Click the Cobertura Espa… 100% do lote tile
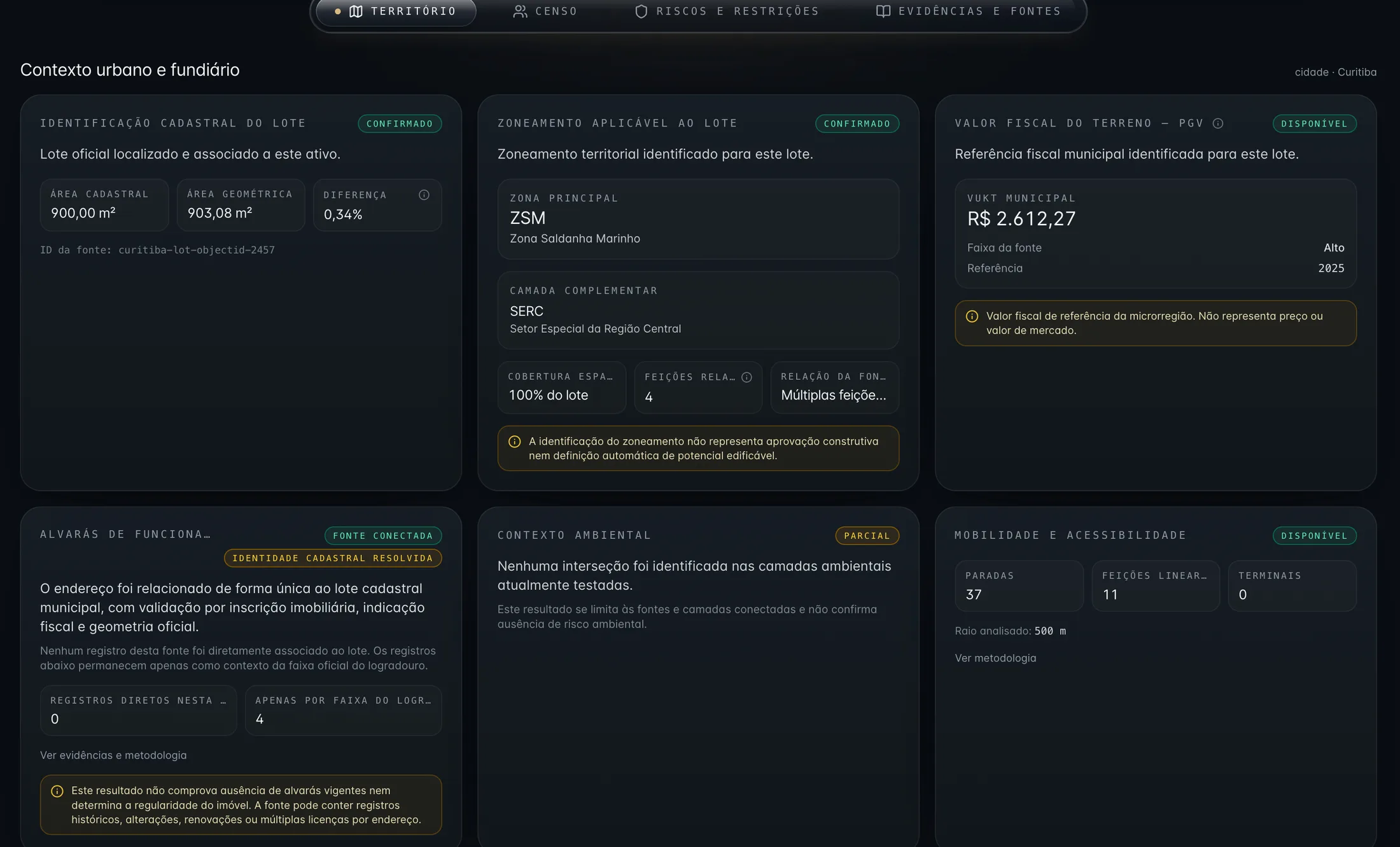This screenshot has width=1400, height=847. 562,388
